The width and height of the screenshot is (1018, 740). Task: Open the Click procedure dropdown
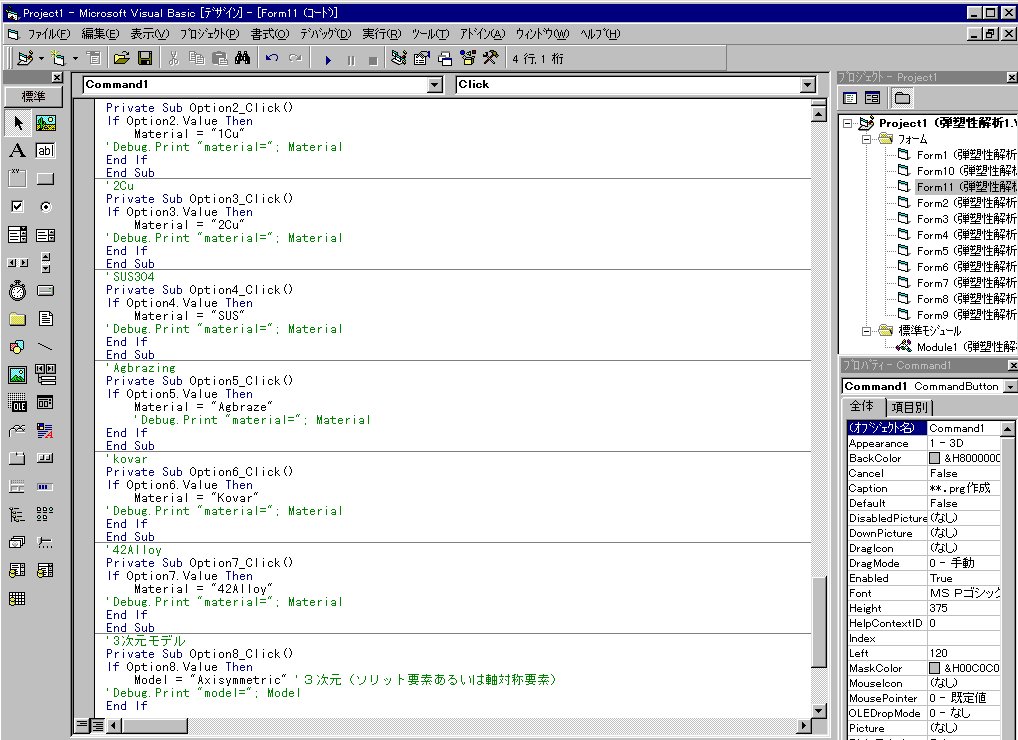point(807,85)
